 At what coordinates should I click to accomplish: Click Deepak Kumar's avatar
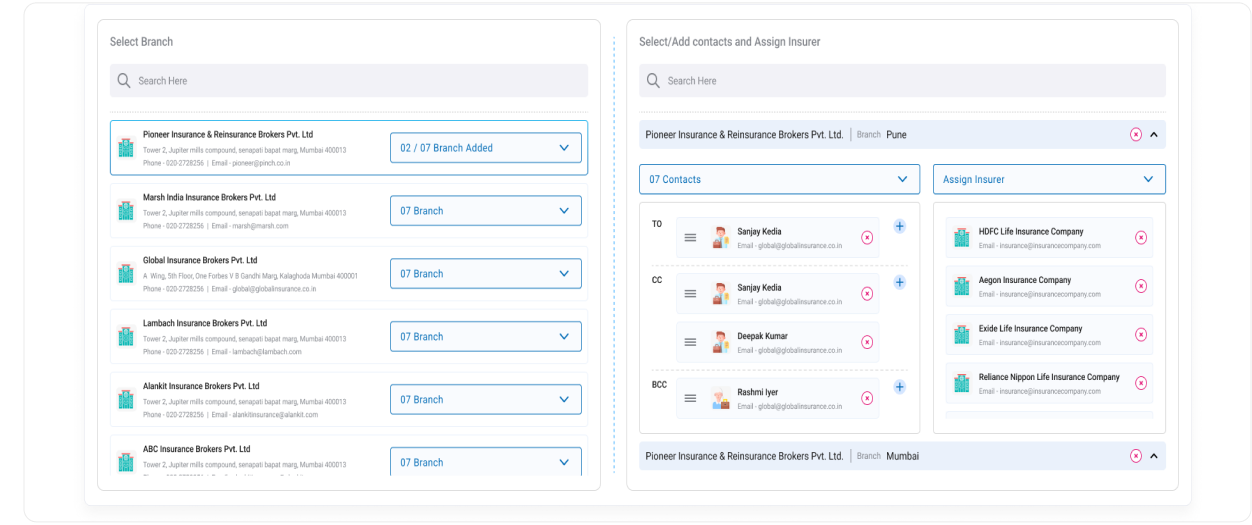pos(720,342)
